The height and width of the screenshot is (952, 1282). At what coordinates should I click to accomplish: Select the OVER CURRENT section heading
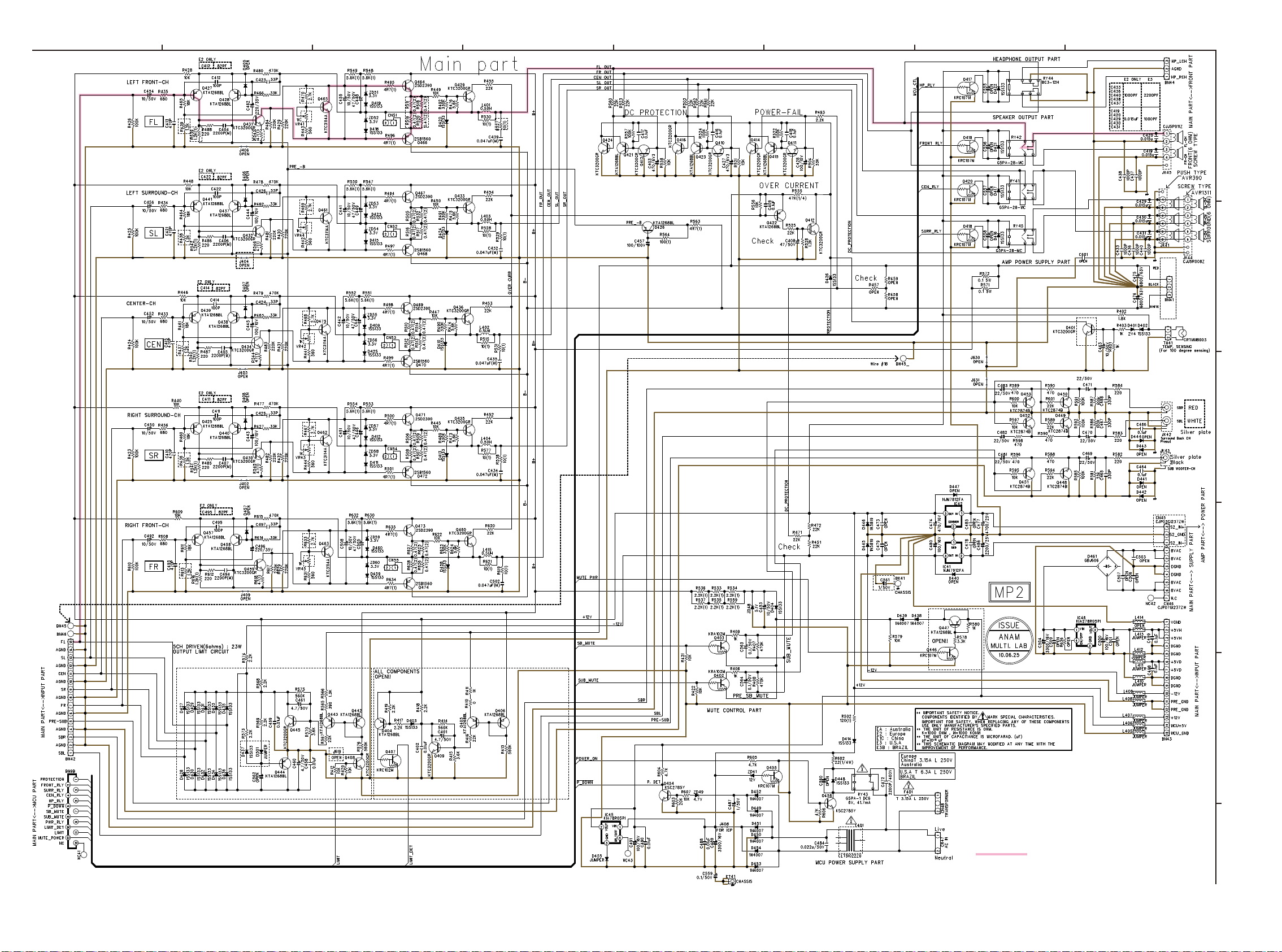pos(788,185)
